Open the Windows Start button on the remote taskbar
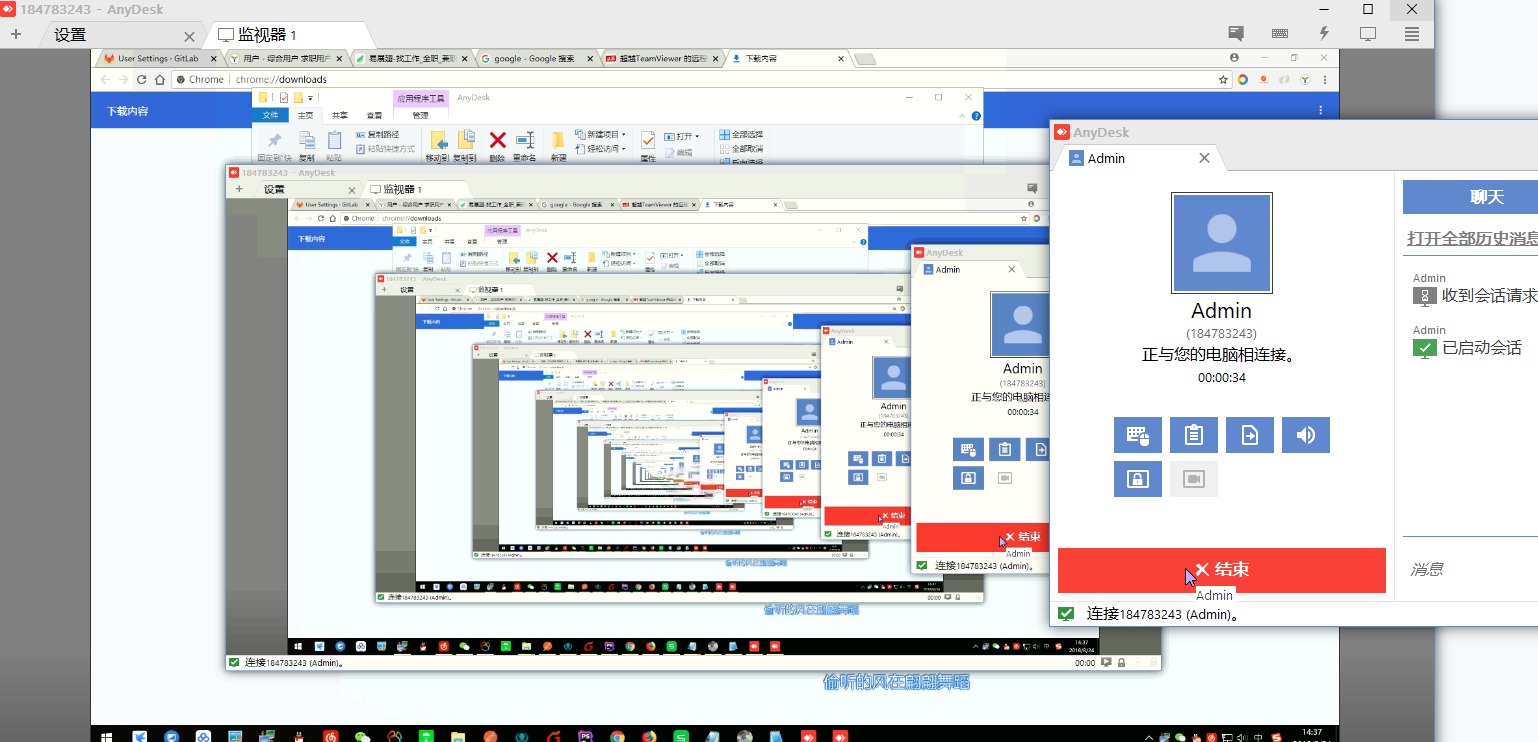Image resolution: width=1538 pixels, height=742 pixels. (x=107, y=737)
